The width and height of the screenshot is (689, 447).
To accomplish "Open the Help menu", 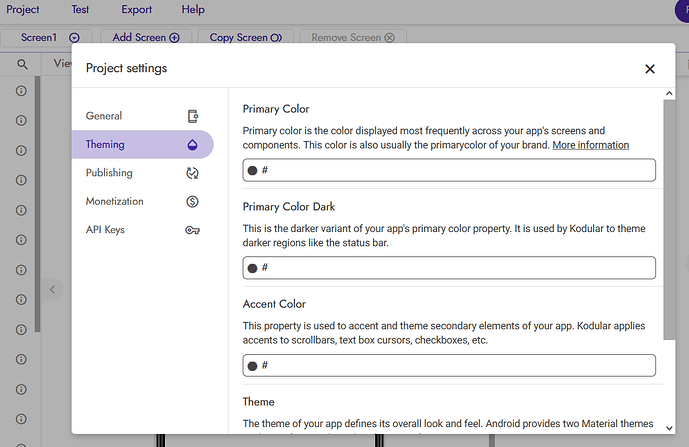I will click(x=193, y=10).
